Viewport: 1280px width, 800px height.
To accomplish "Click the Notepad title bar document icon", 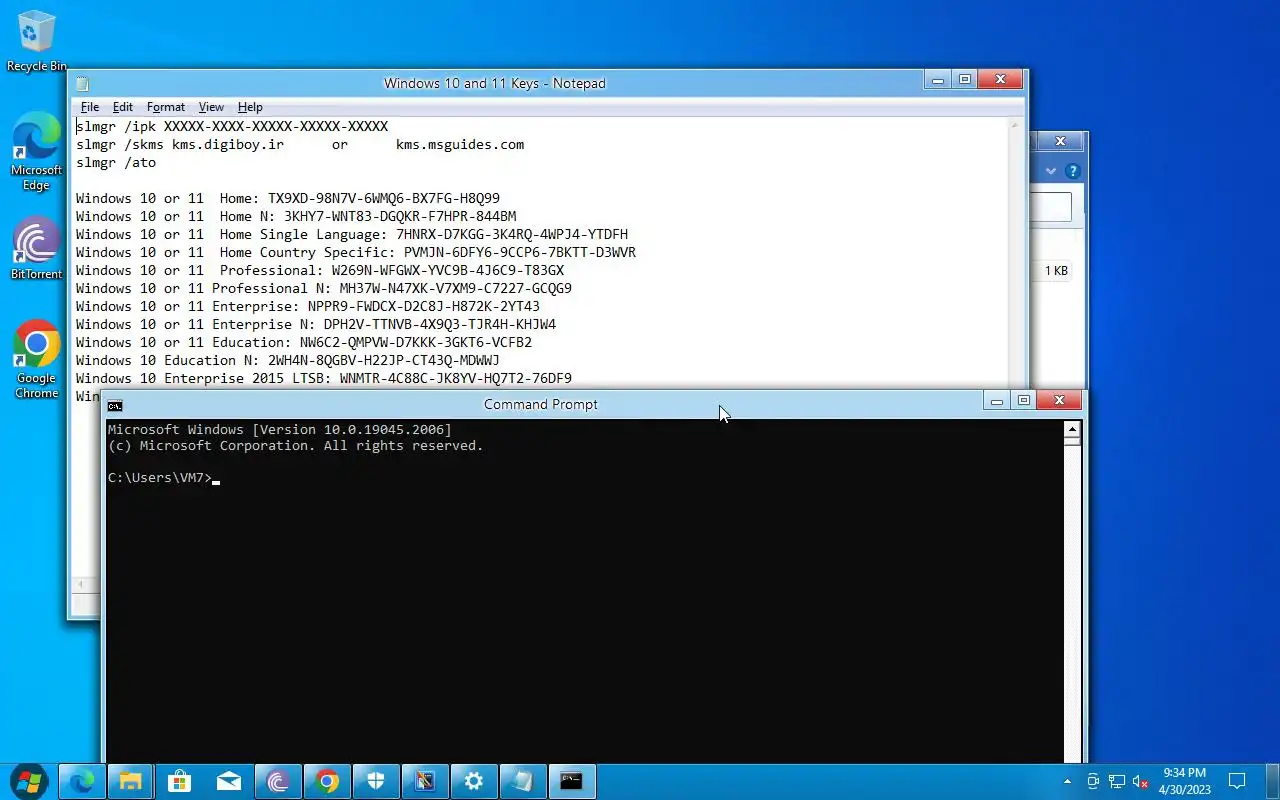I will pos(82,84).
